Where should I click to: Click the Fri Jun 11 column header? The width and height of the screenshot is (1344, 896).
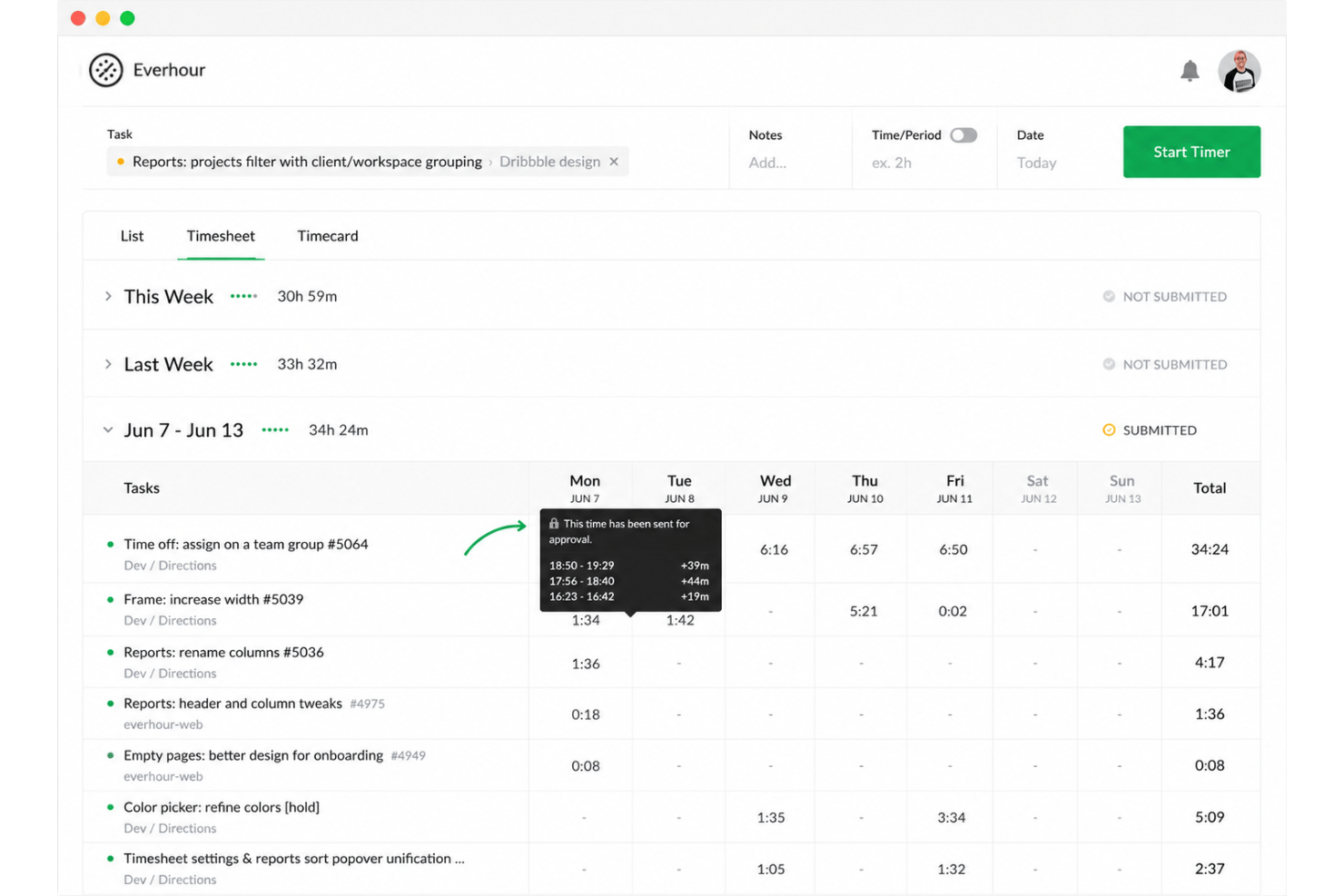(954, 488)
